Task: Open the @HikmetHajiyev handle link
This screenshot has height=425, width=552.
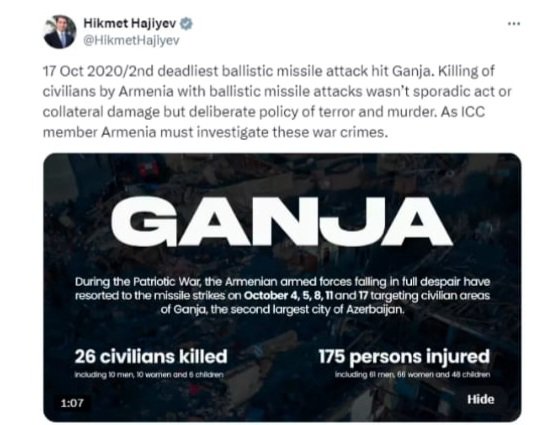Action: (x=131, y=40)
